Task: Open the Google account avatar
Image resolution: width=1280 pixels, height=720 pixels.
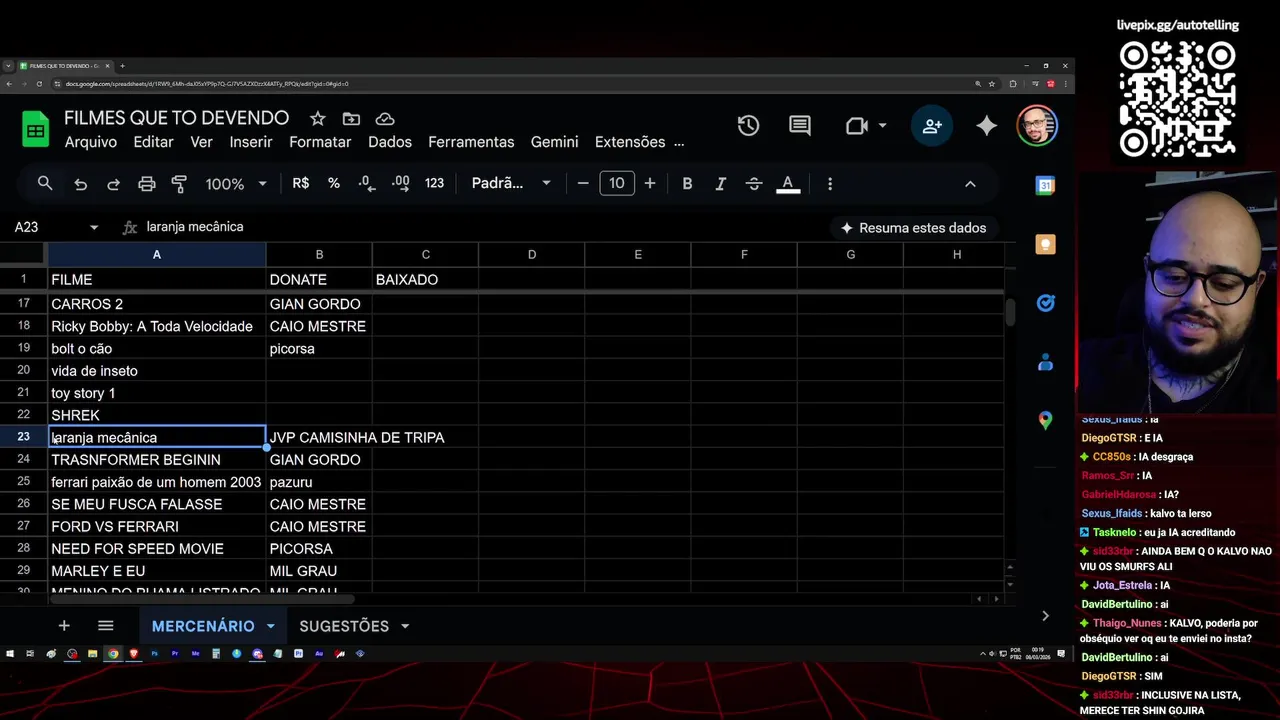Action: pos(1037,126)
